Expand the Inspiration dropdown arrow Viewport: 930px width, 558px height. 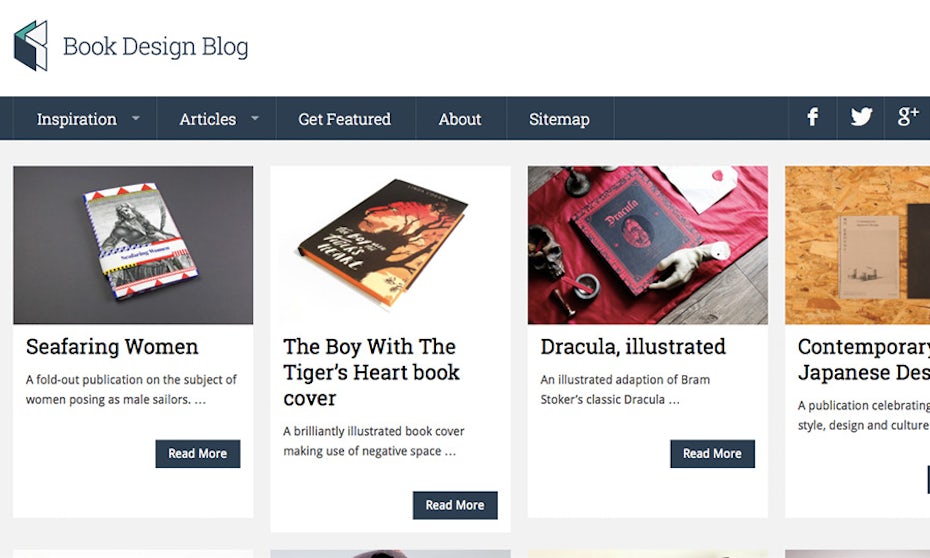[x=136, y=118]
